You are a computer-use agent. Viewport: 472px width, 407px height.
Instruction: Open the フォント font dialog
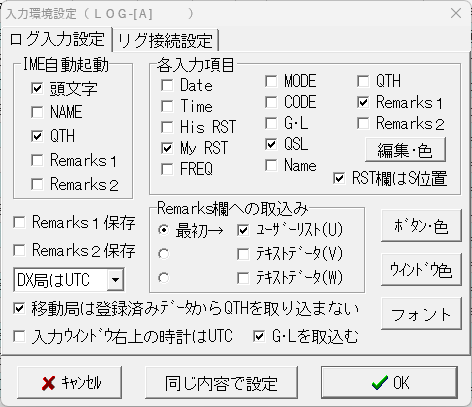pyautogui.click(x=421, y=314)
